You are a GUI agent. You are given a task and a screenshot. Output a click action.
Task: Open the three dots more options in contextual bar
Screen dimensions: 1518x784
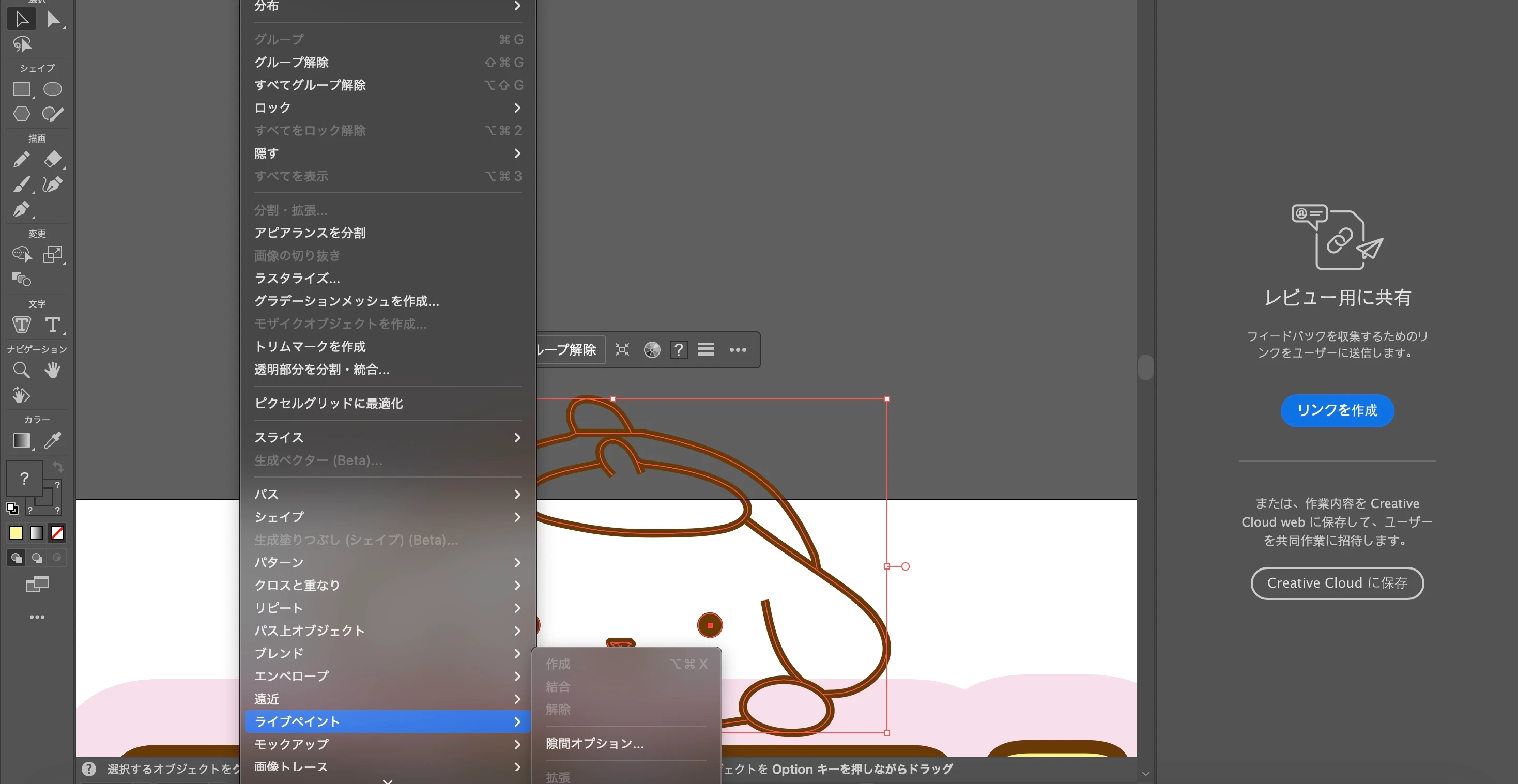[738, 350]
